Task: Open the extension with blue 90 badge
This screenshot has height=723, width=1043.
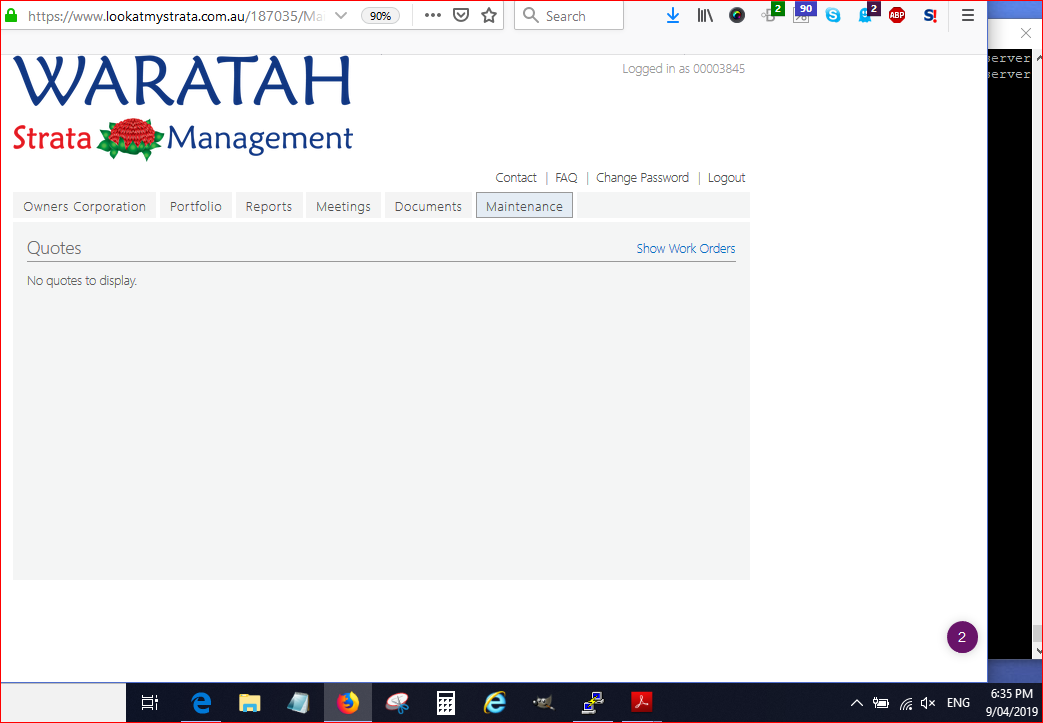Action: 804,13
